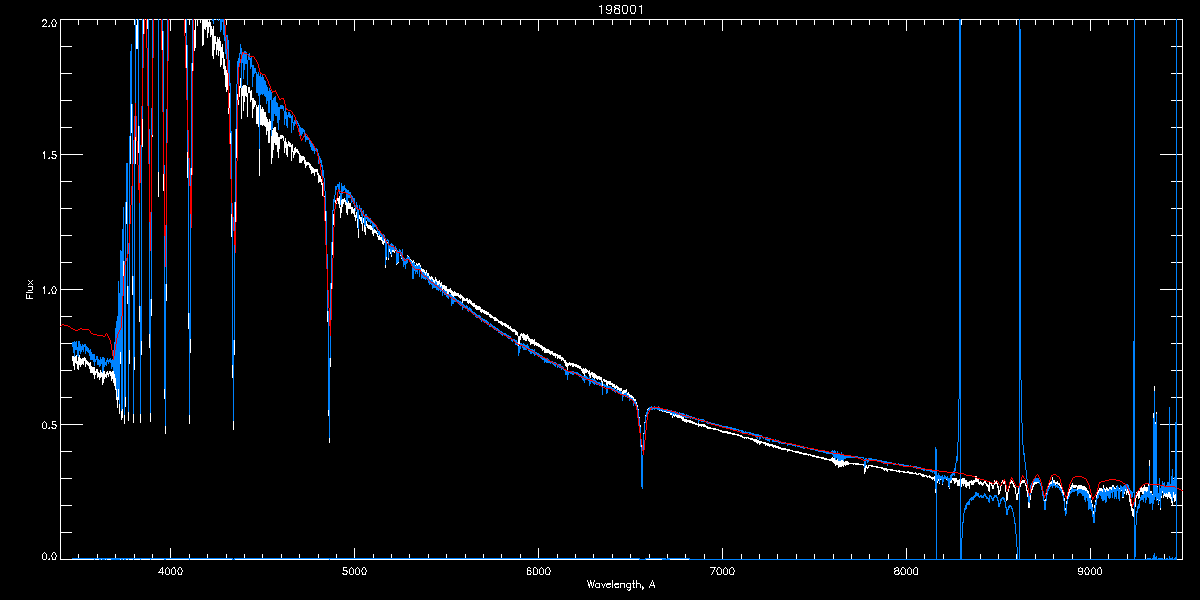Screen dimensions: 1200x600
Task: Click the Flux y-axis label
Action: coord(30,289)
